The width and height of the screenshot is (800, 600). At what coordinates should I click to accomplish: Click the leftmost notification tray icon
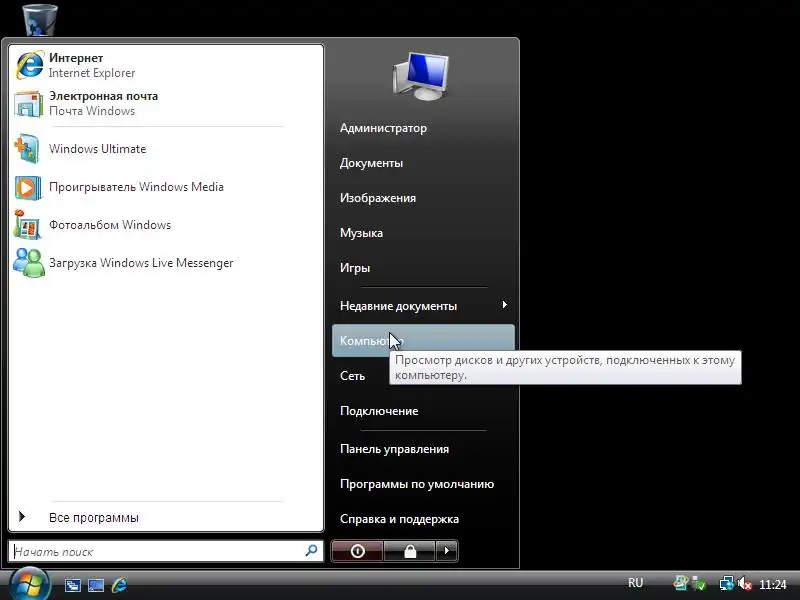(680, 583)
